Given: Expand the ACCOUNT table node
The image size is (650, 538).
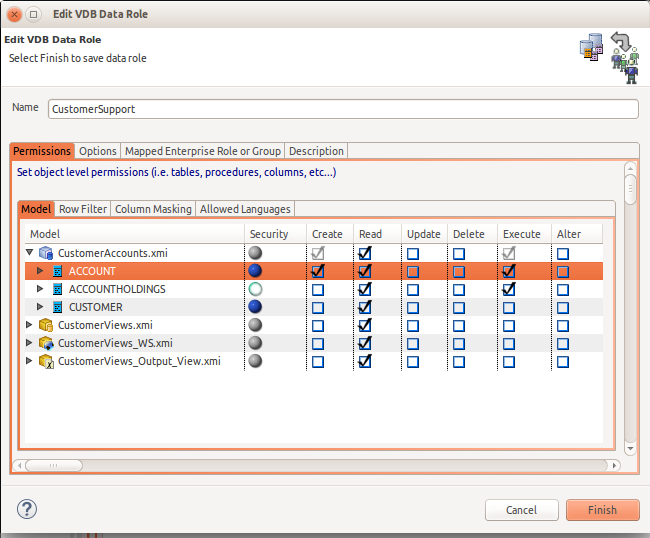Looking at the screenshot, I should click(40, 271).
